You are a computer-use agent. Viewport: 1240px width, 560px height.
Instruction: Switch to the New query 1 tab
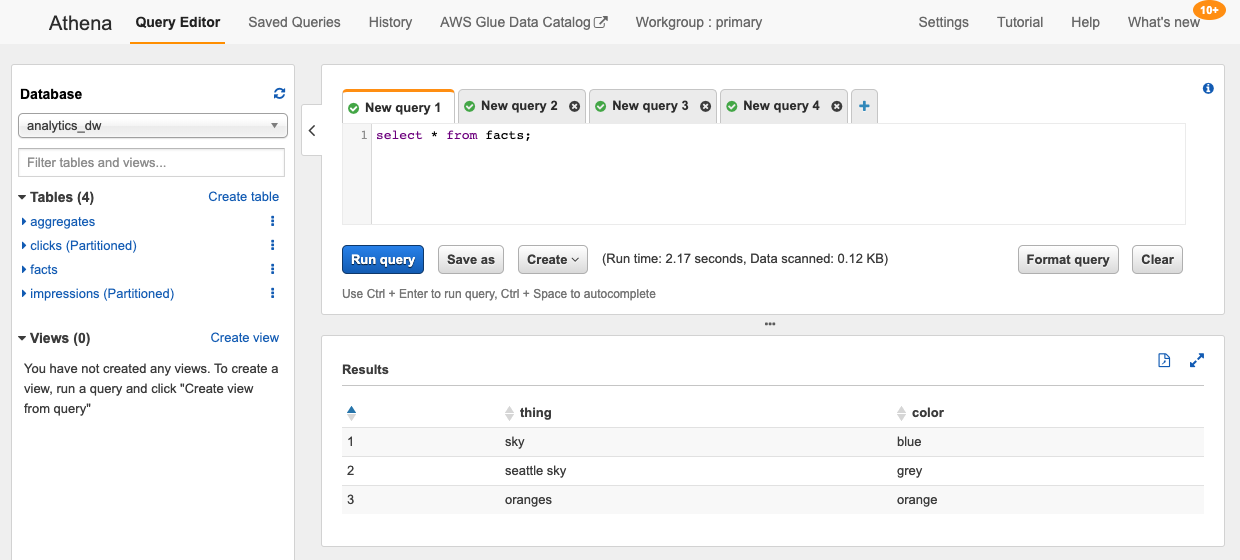(x=398, y=107)
